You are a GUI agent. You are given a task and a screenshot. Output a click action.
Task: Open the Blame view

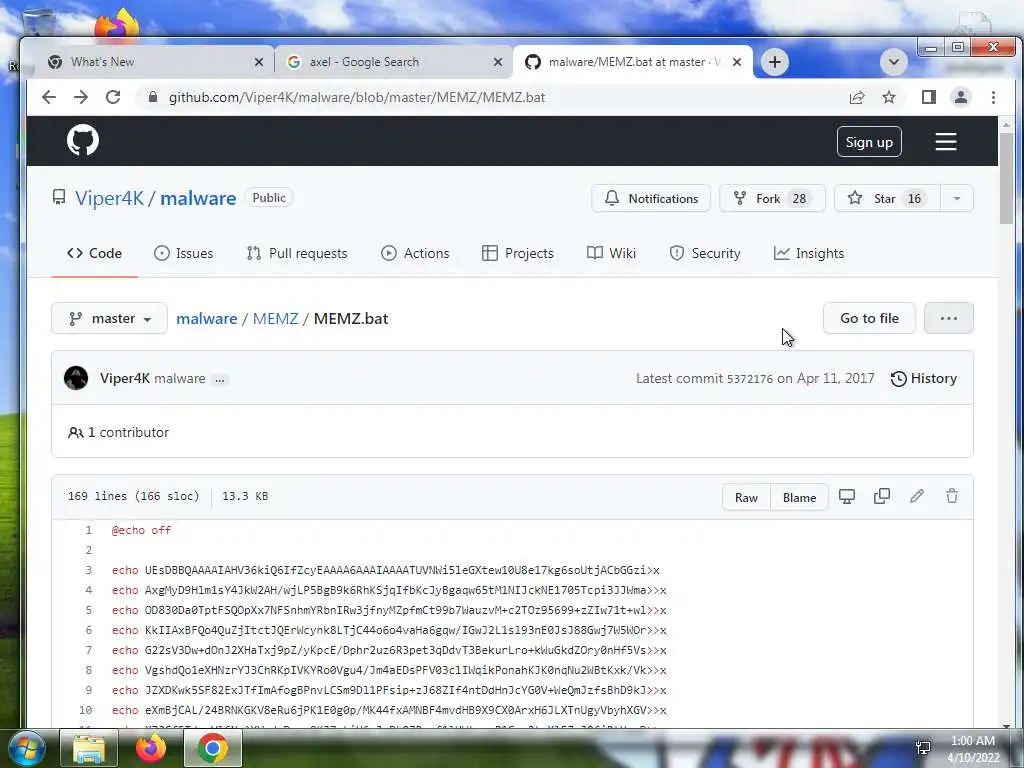click(x=799, y=498)
